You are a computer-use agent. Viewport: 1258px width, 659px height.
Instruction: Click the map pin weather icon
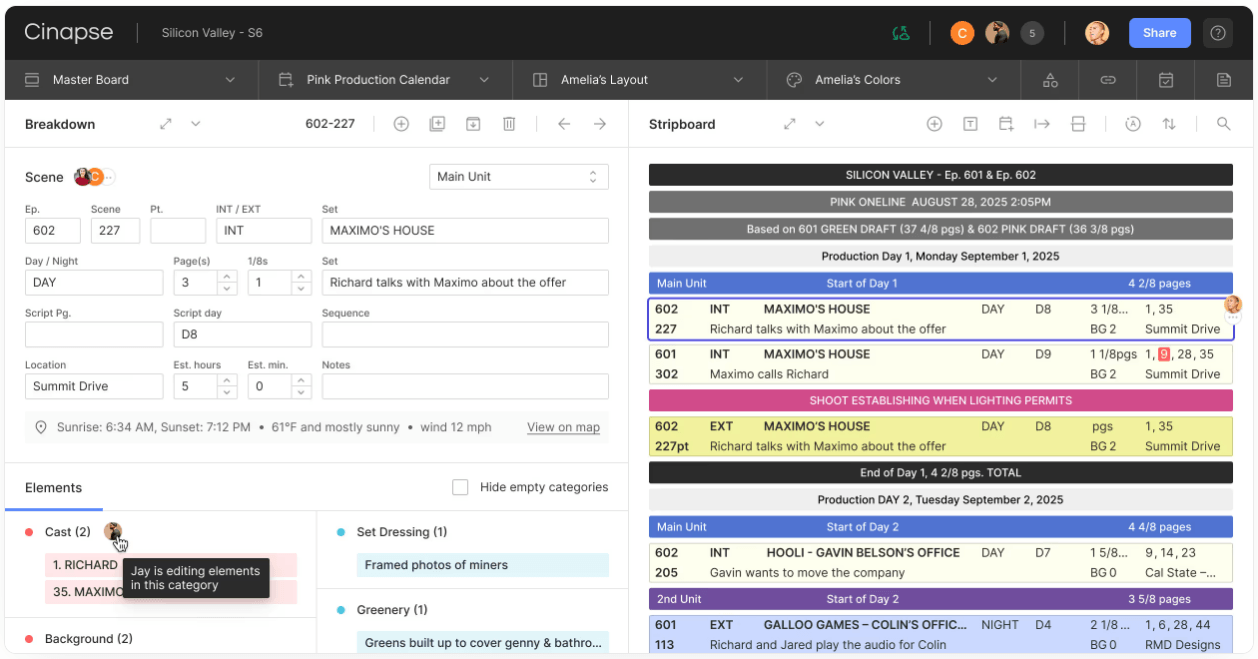[41, 427]
